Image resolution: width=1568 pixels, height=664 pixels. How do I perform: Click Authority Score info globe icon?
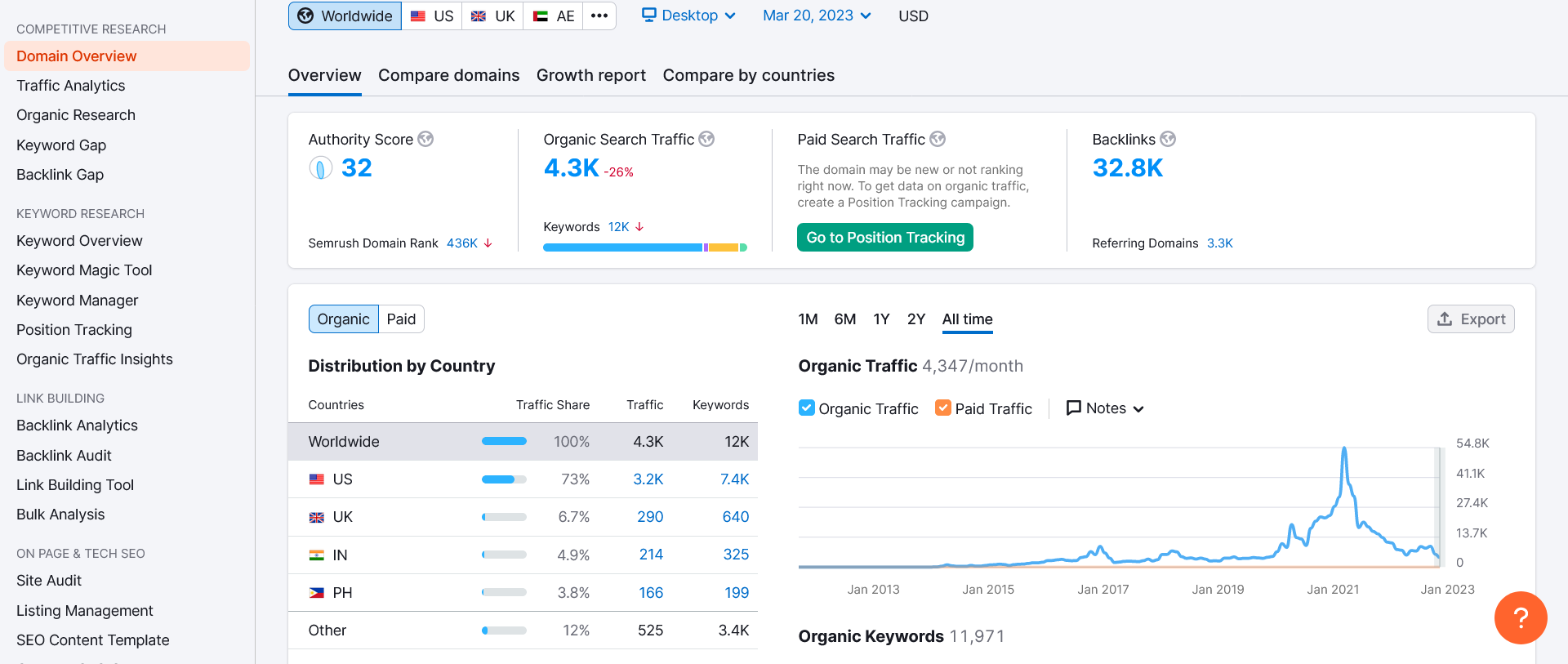tap(425, 140)
